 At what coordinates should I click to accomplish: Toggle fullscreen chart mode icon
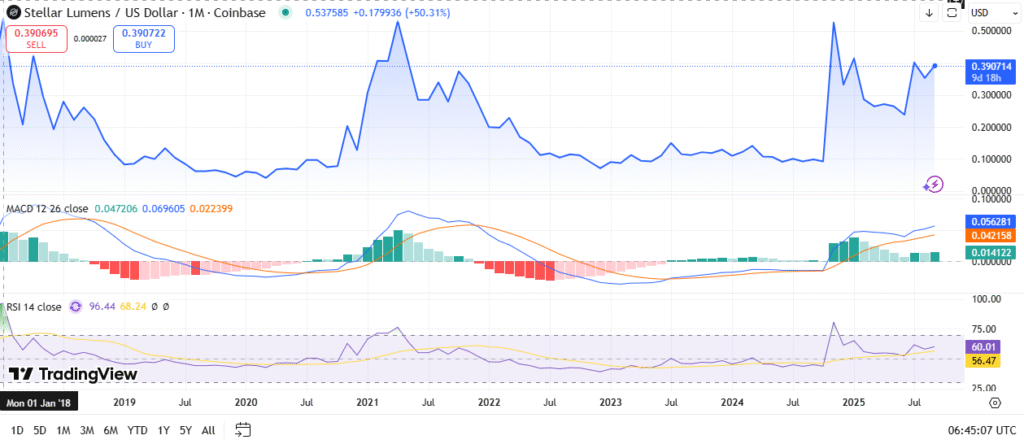(952, 12)
